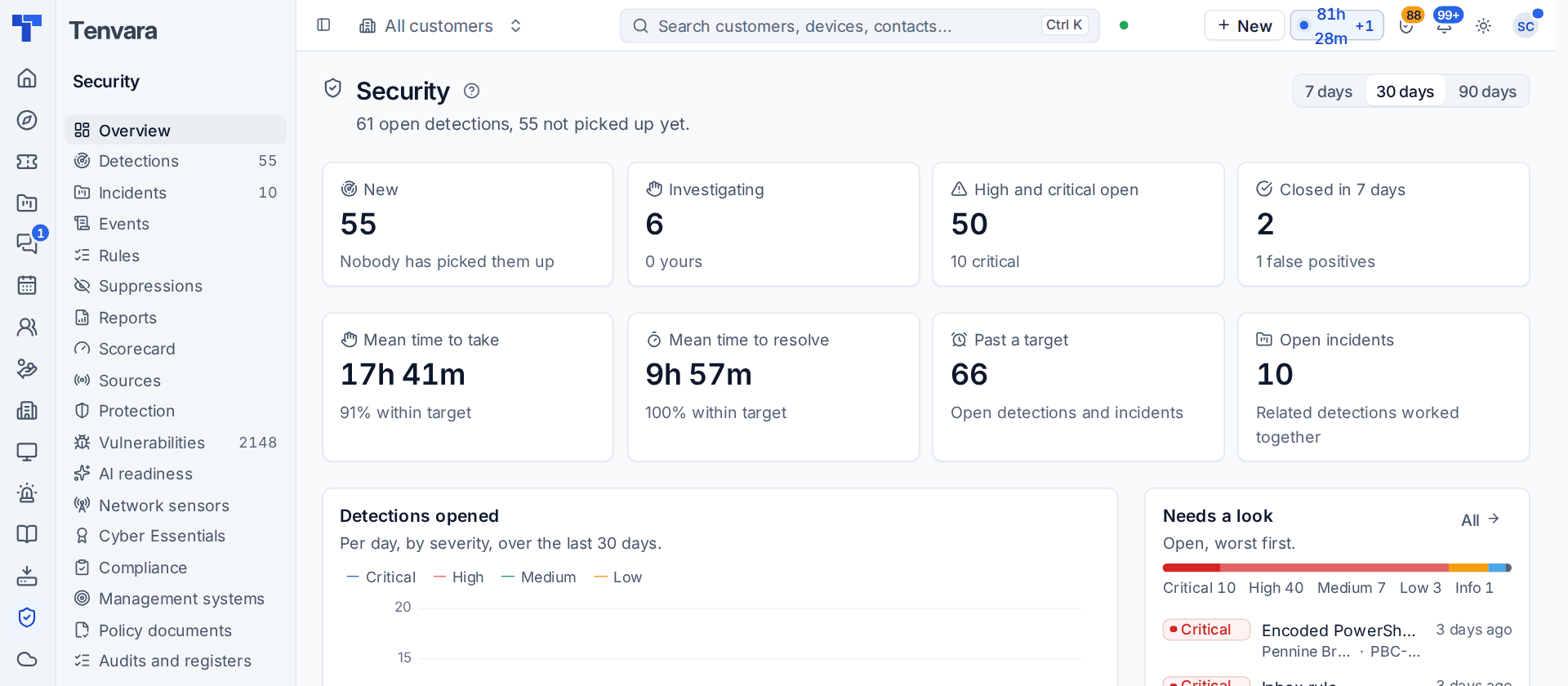This screenshot has width=1568, height=686.
Task: Select Cyber Essentials in the Security menu
Action: (x=176, y=536)
